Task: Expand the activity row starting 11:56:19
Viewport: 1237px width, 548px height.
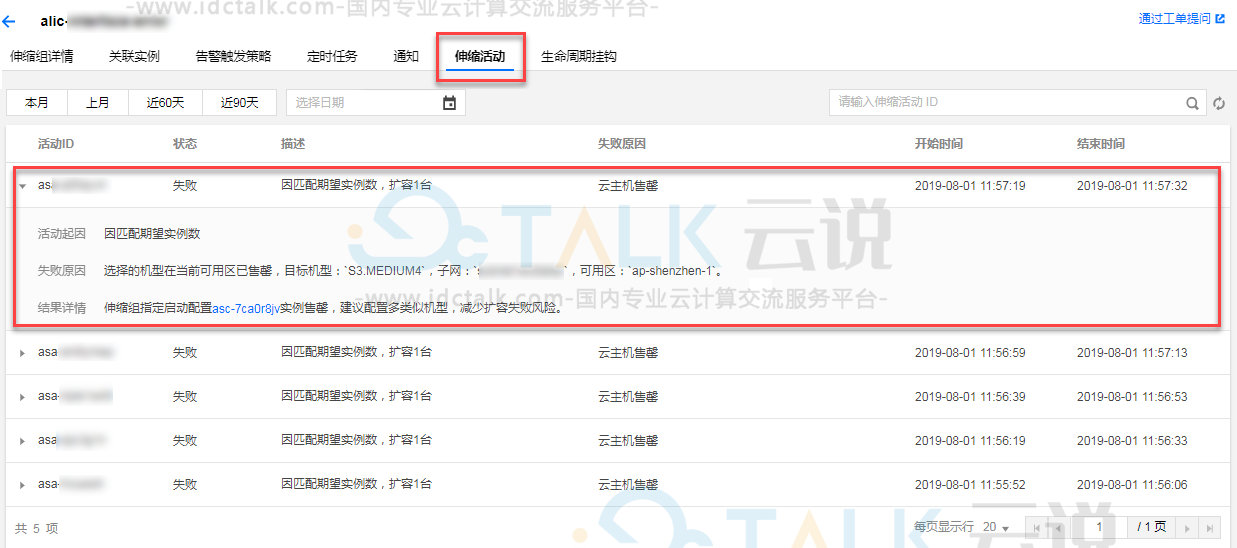Action: [x=22, y=441]
